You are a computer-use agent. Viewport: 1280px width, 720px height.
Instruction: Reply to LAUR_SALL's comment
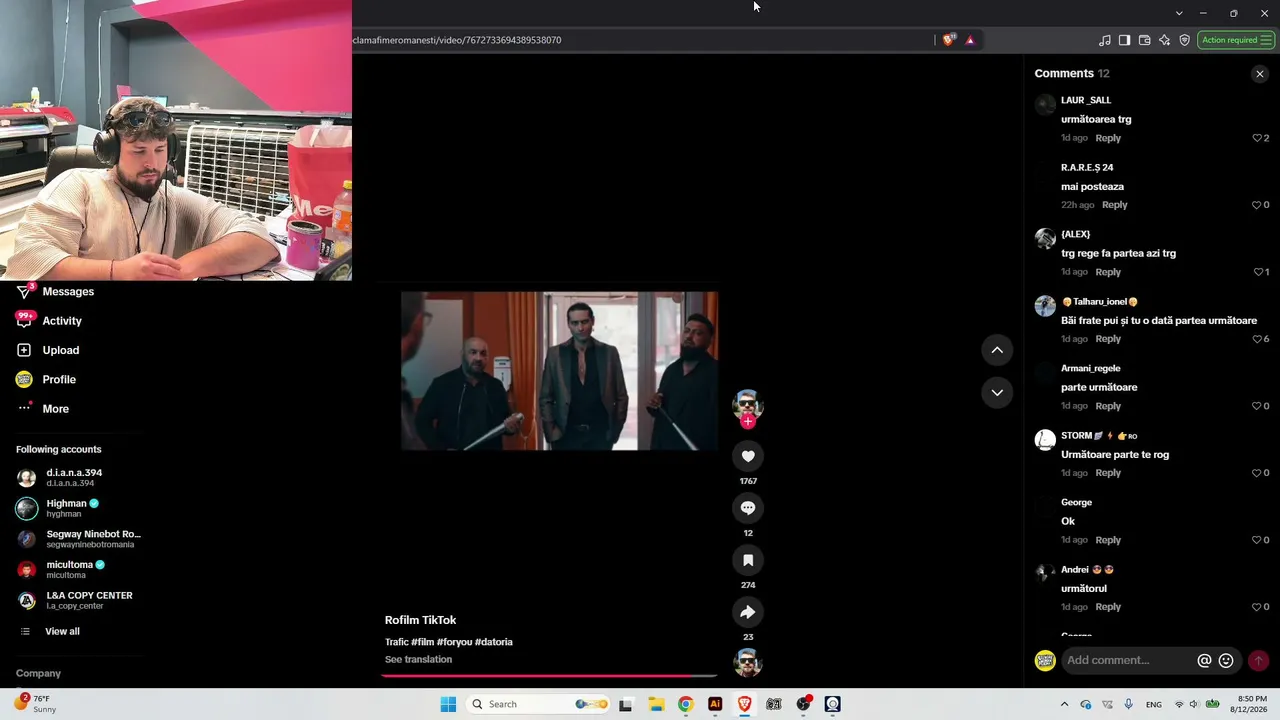(1108, 138)
